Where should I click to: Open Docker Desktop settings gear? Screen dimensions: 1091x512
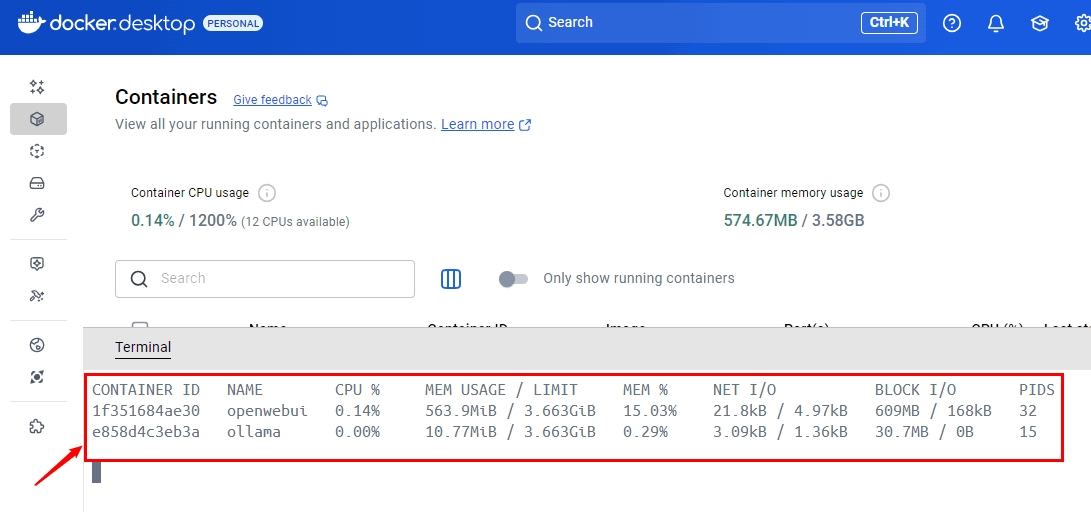coord(1082,23)
